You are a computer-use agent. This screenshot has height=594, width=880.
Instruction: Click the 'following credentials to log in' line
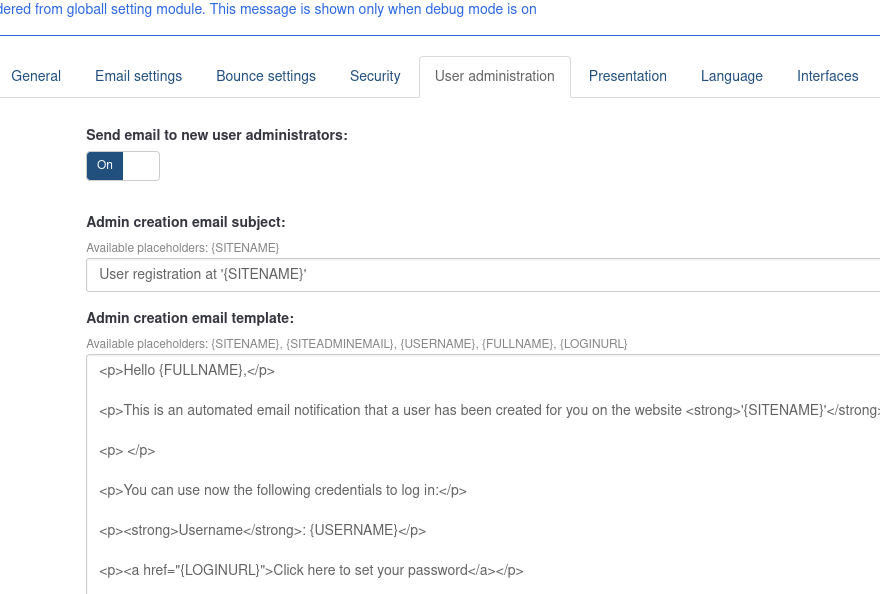pyautogui.click(x=283, y=490)
